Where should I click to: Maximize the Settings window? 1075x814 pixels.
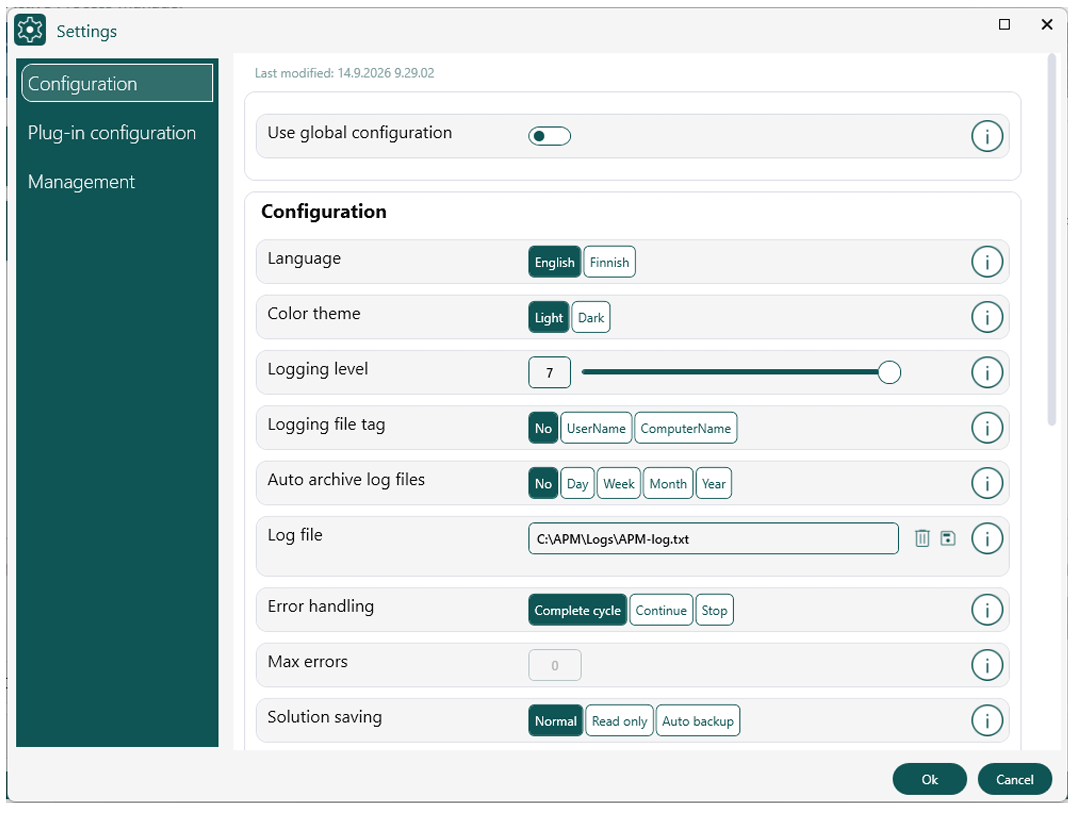point(1004,25)
